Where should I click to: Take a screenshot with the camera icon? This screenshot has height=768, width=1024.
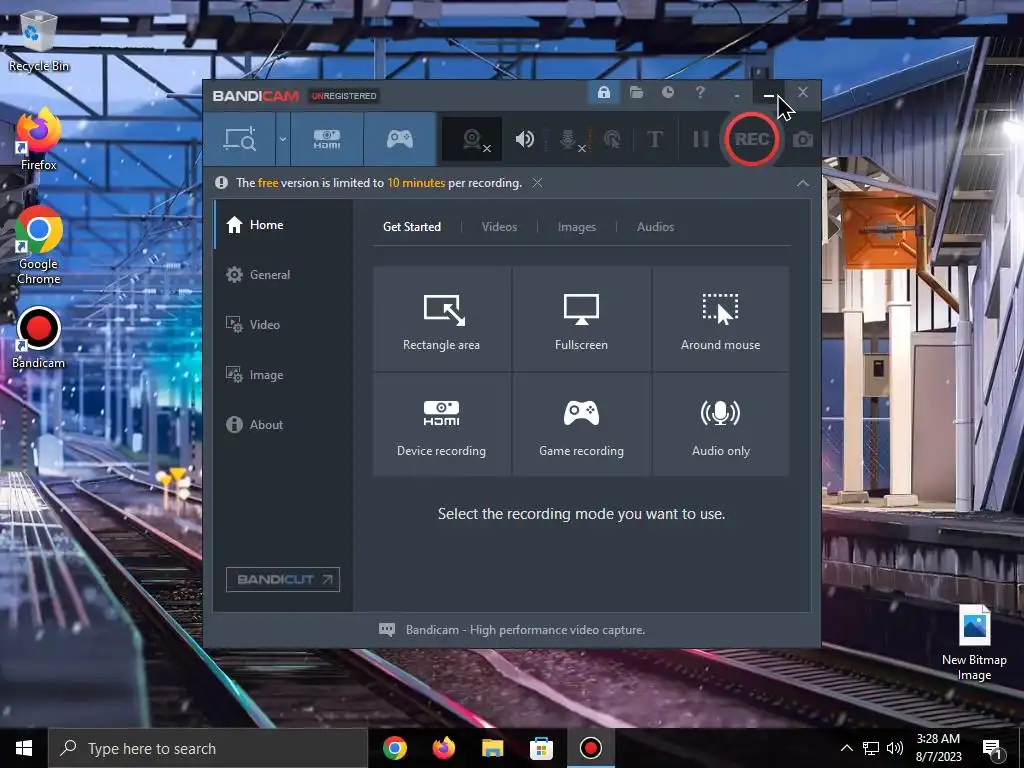[803, 140]
